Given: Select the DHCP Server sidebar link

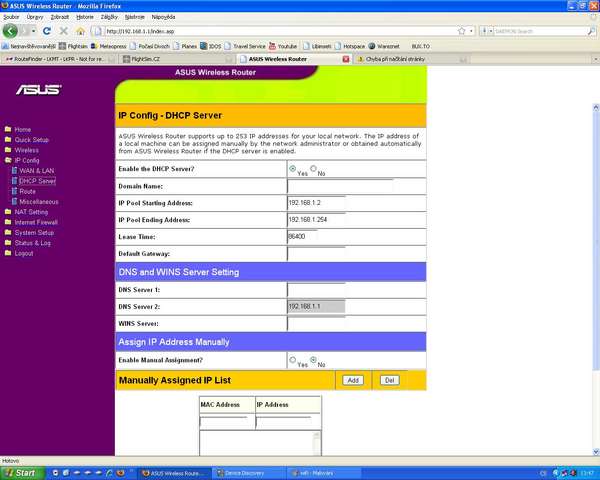Looking at the screenshot, I should pos(37,181).
